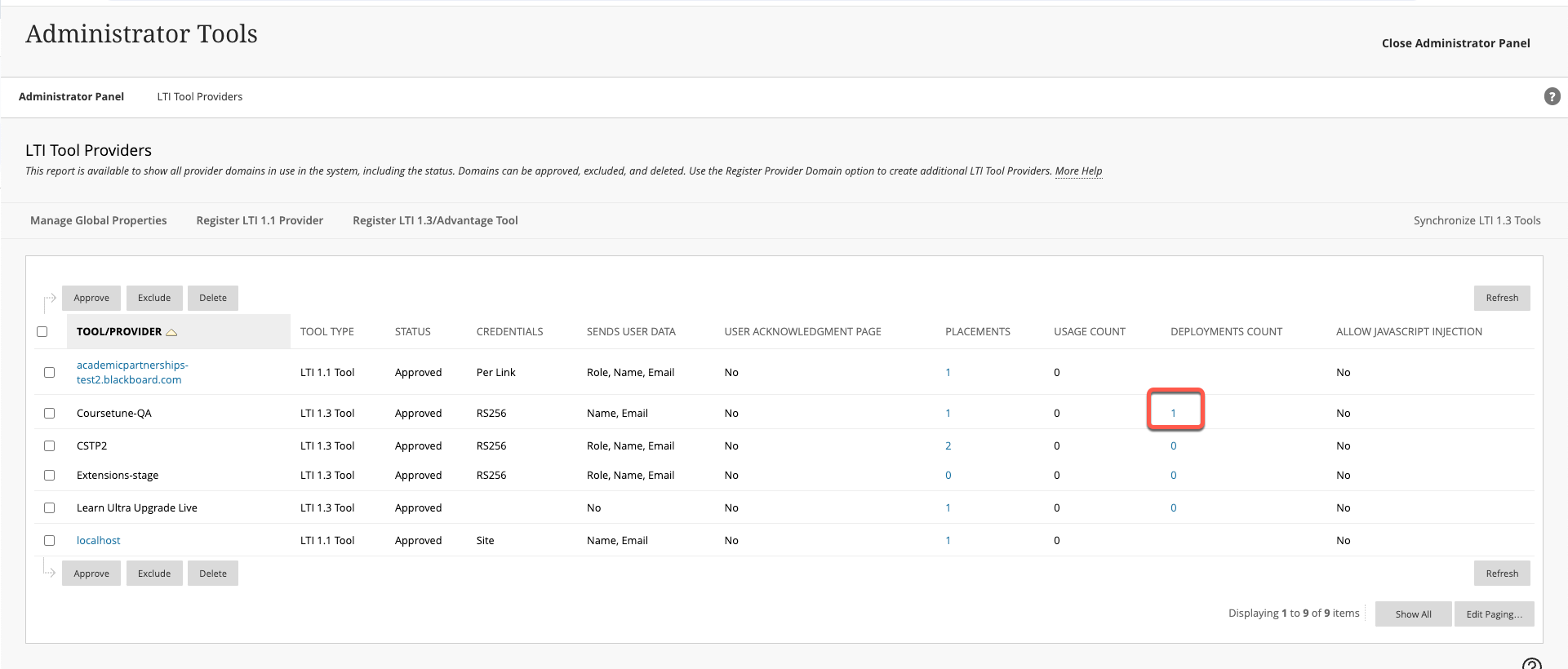This screenshot has height=669, width=1568.
Task: Click the bottom Exclude button
Action: click(x=154, y=574)
